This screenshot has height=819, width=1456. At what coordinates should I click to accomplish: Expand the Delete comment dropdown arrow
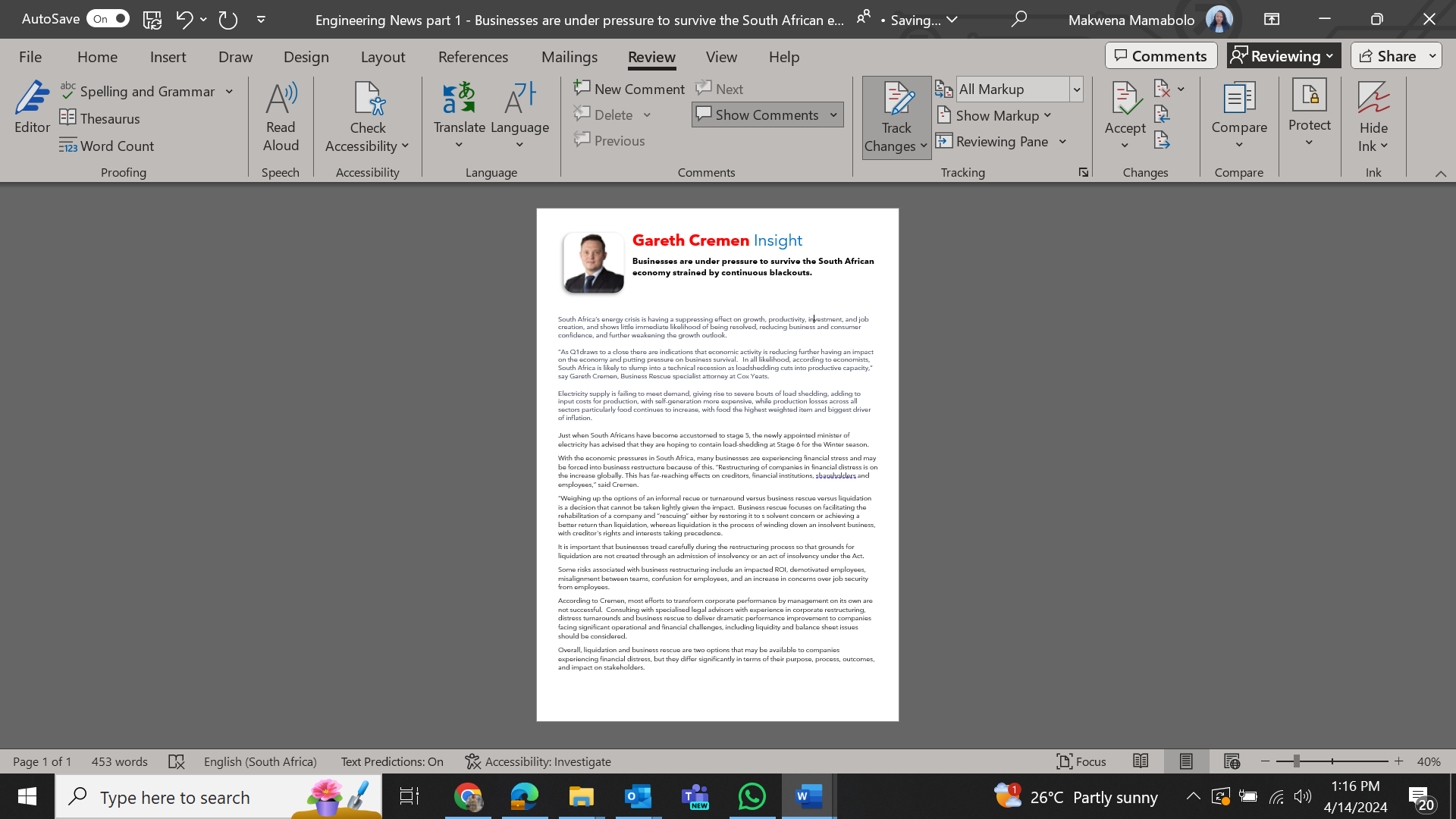(647, 115)
